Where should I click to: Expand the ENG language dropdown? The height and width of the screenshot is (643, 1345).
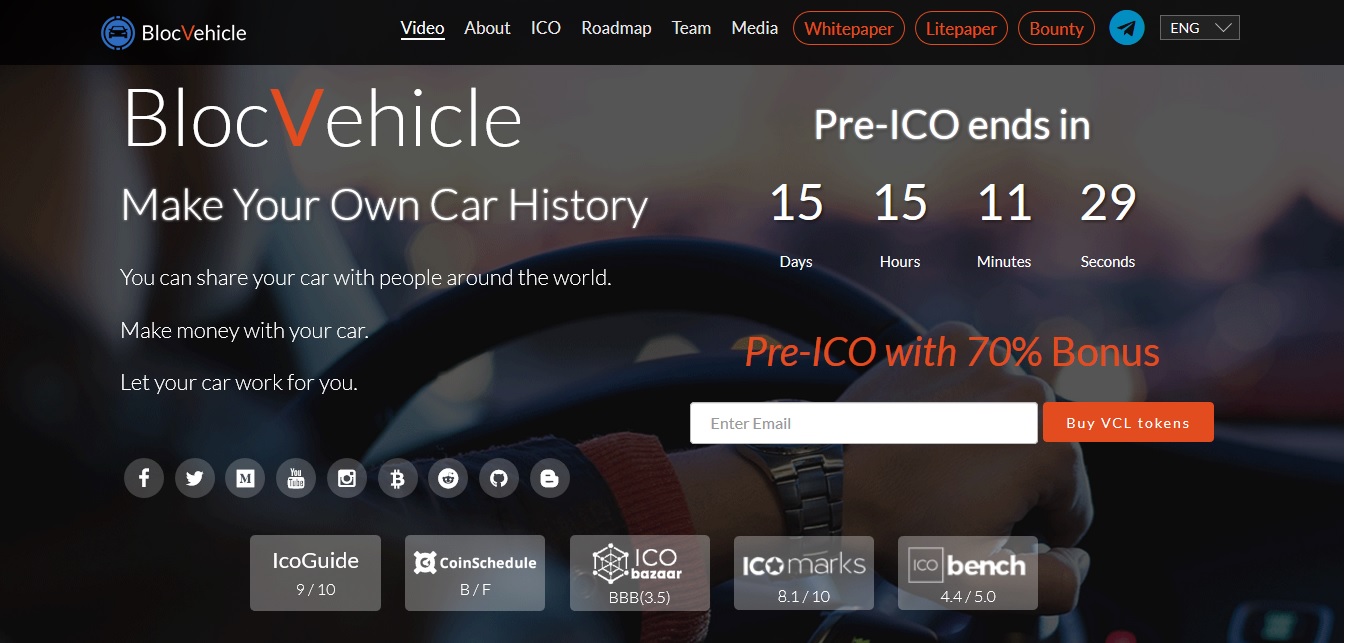[1199, 28]
